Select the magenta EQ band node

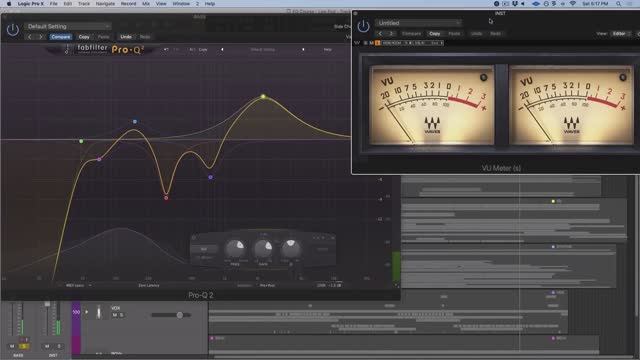99,159
